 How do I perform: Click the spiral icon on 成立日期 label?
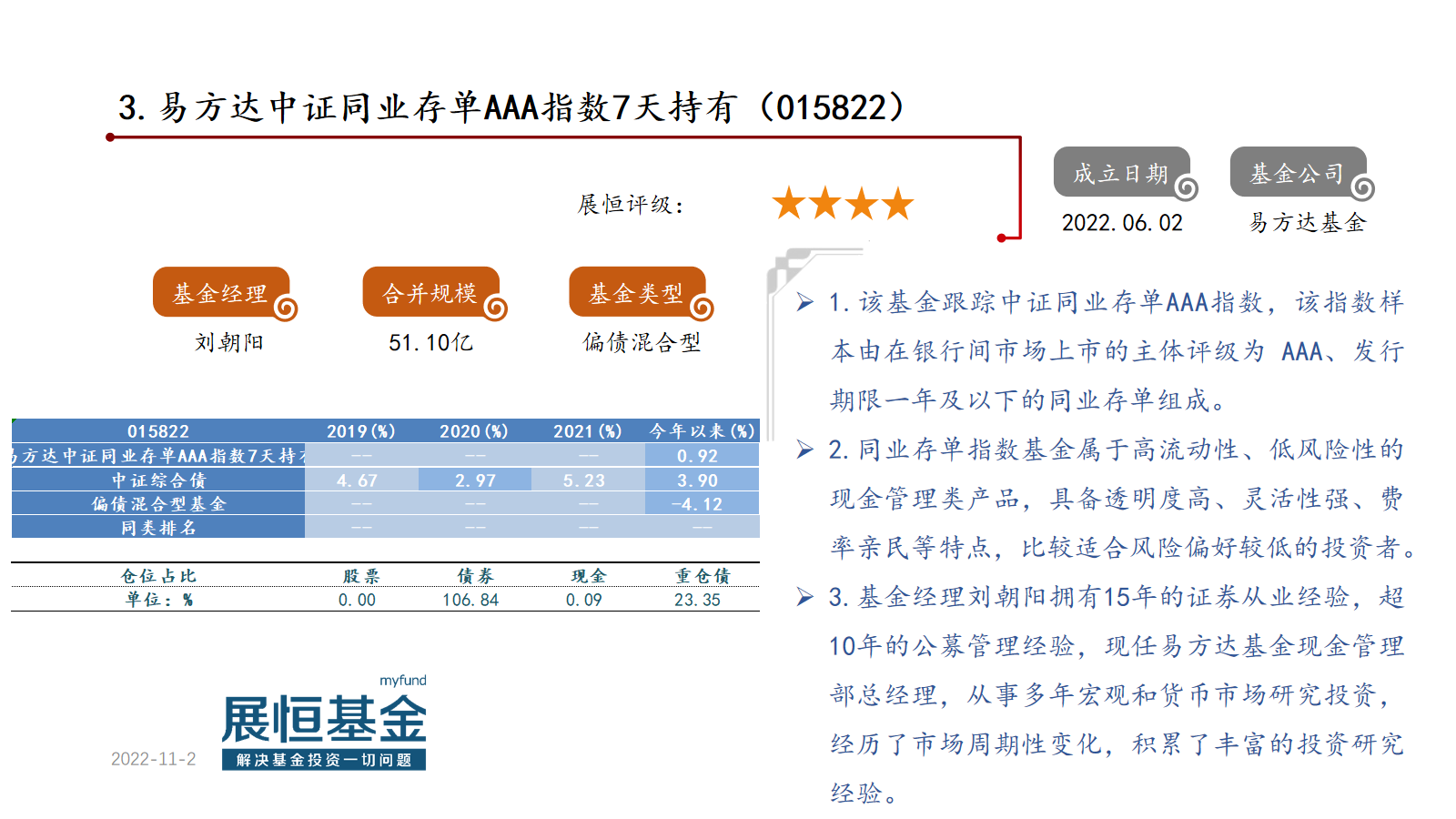click(x=1186, y=188)
